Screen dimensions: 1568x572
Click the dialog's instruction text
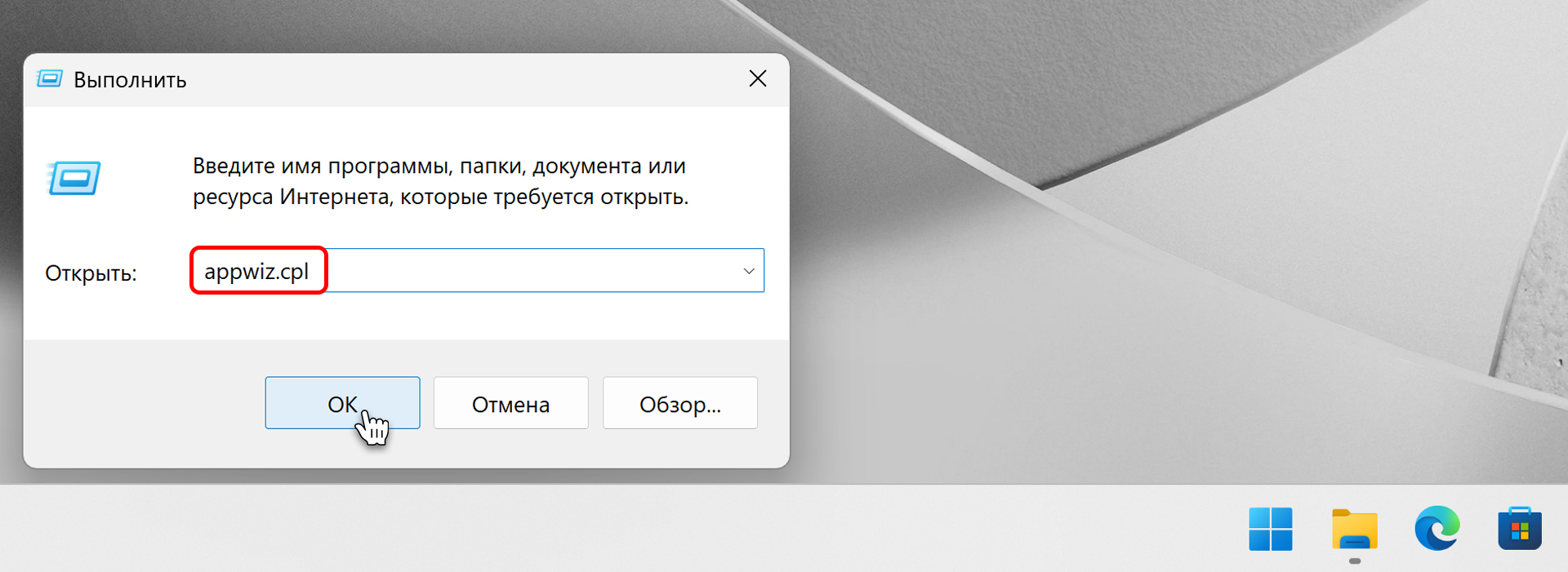tap(439, 181)
